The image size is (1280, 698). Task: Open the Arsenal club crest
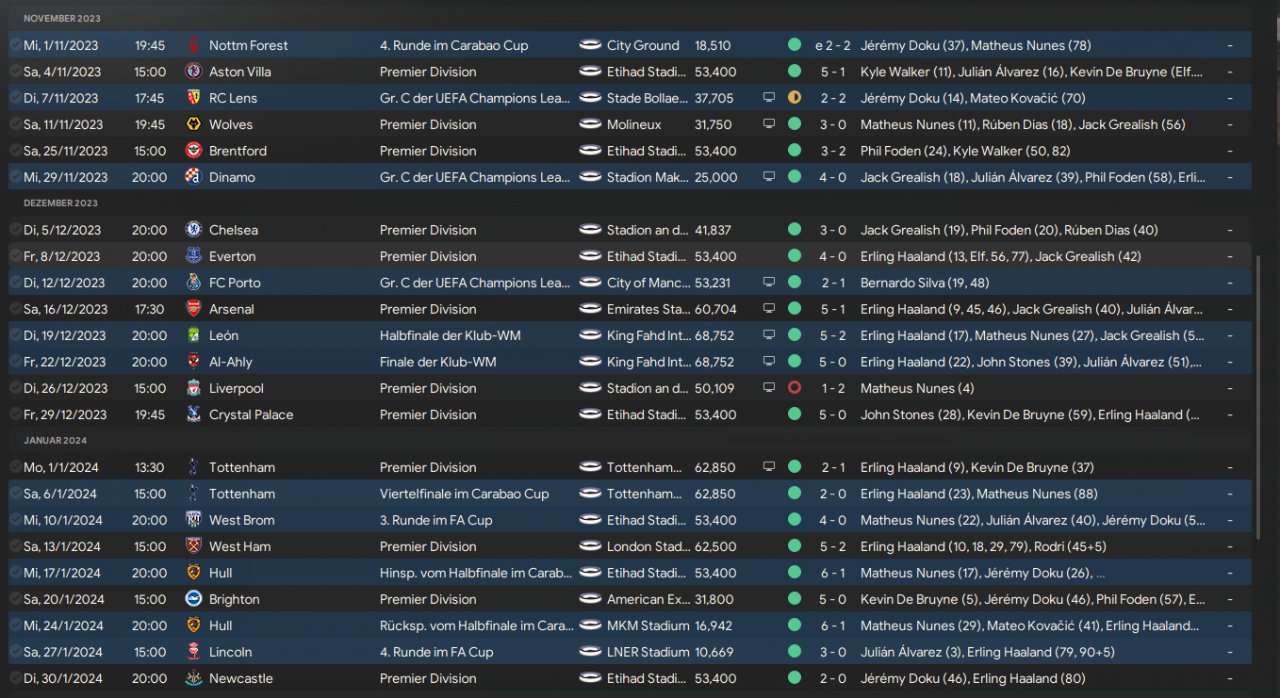(194, 309)
